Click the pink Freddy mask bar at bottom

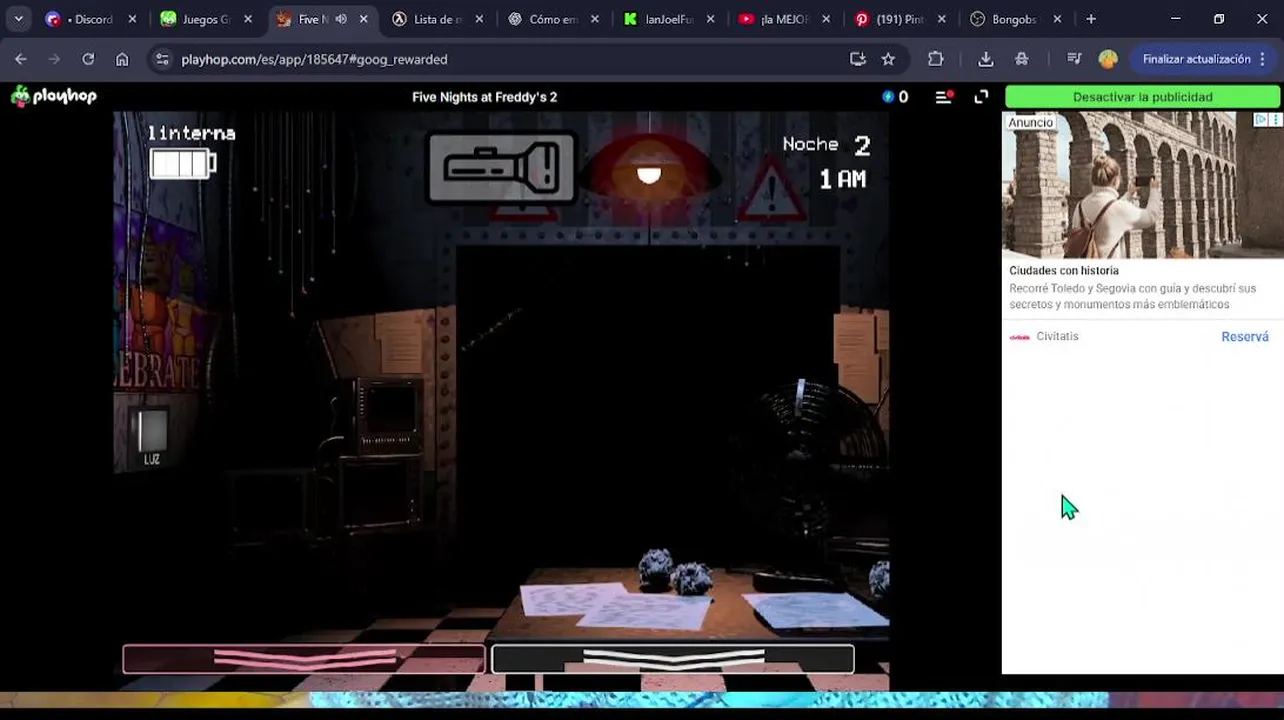pyautogui.click(x=304, y=659)
